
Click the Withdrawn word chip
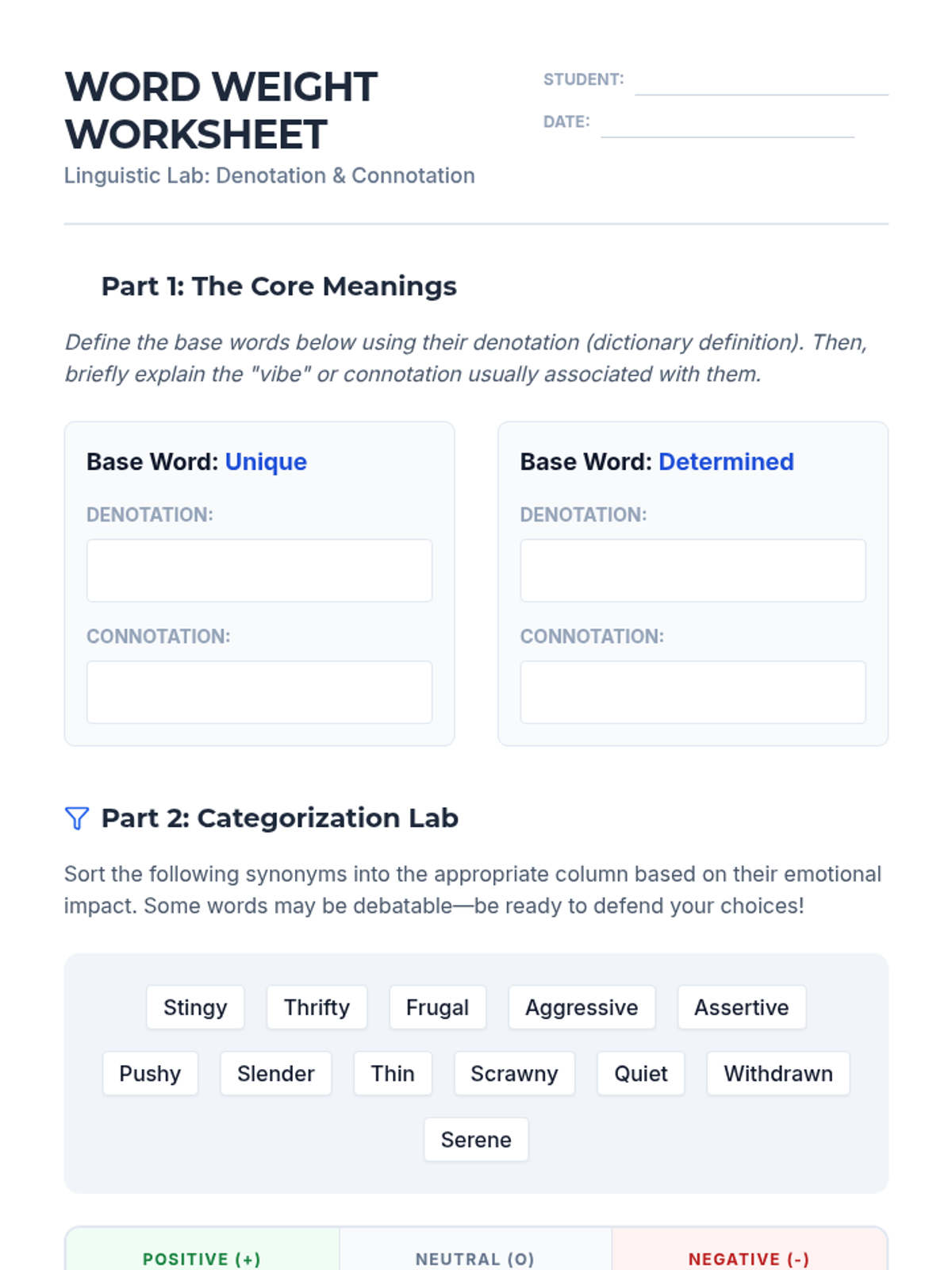[778, 1073]
